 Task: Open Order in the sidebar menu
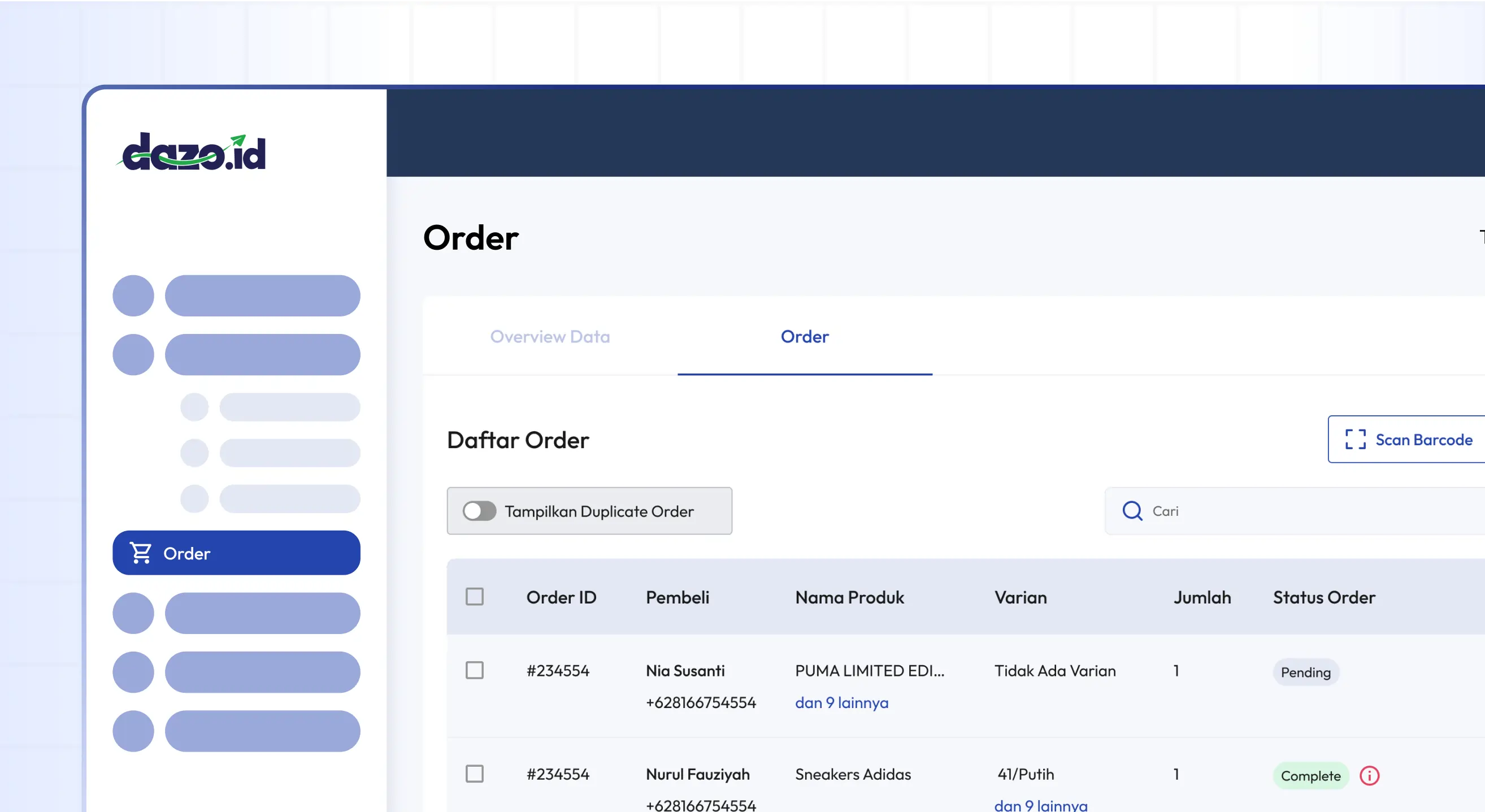point(236,553)
